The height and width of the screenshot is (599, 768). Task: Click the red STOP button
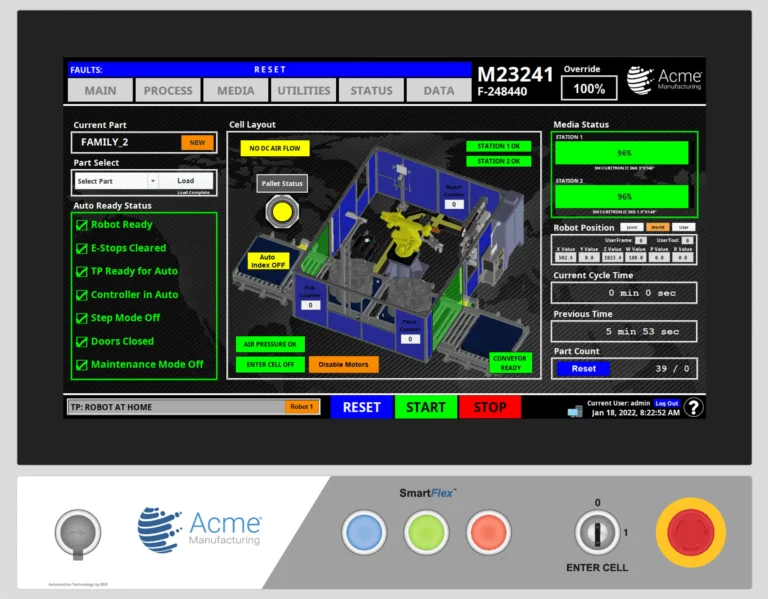click(490, 407)
